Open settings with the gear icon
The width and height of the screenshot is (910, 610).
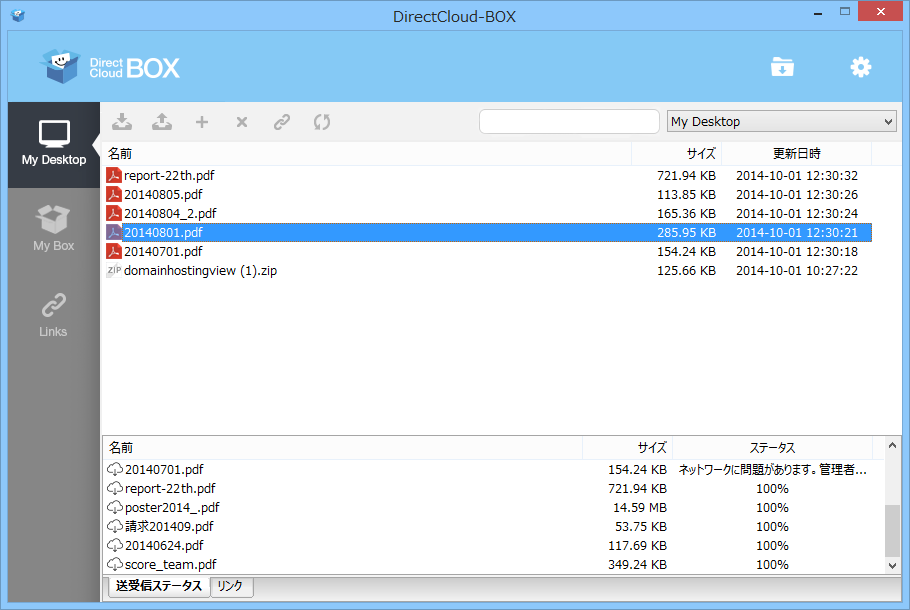pos(861,67)
